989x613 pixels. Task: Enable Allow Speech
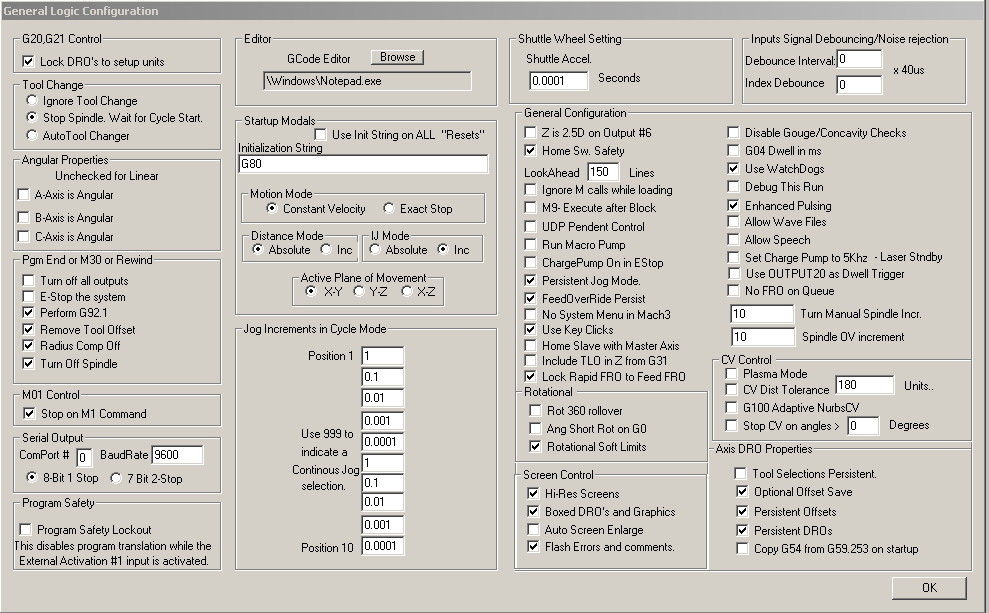(733, 240)
